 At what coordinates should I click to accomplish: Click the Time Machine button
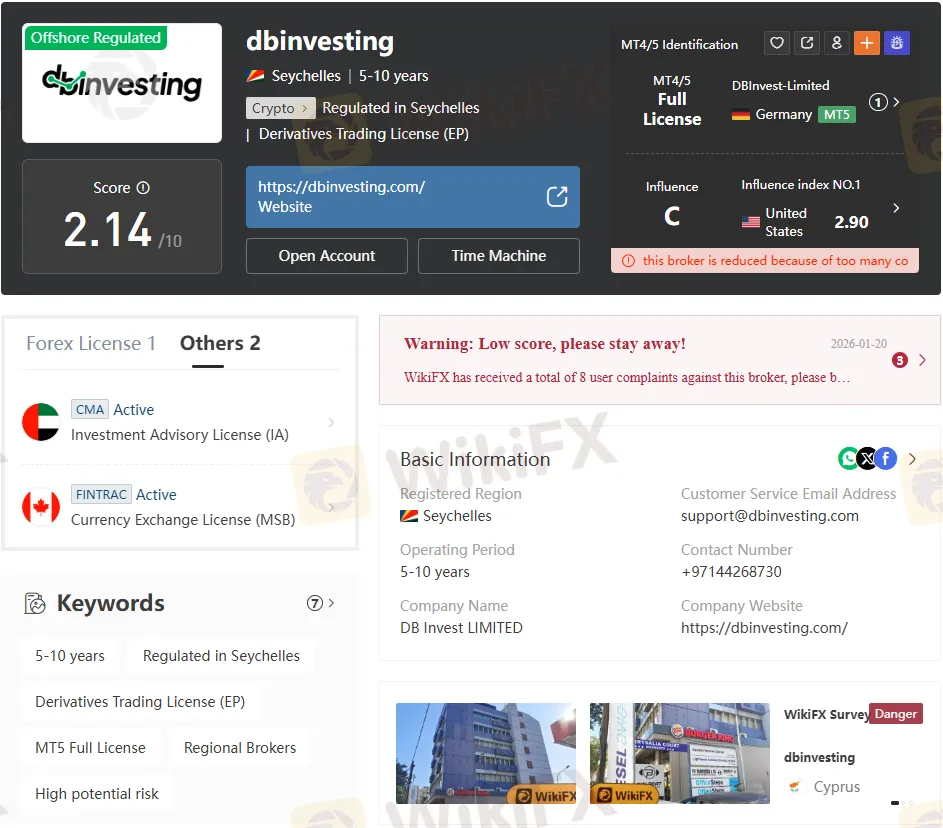(498, 256)
